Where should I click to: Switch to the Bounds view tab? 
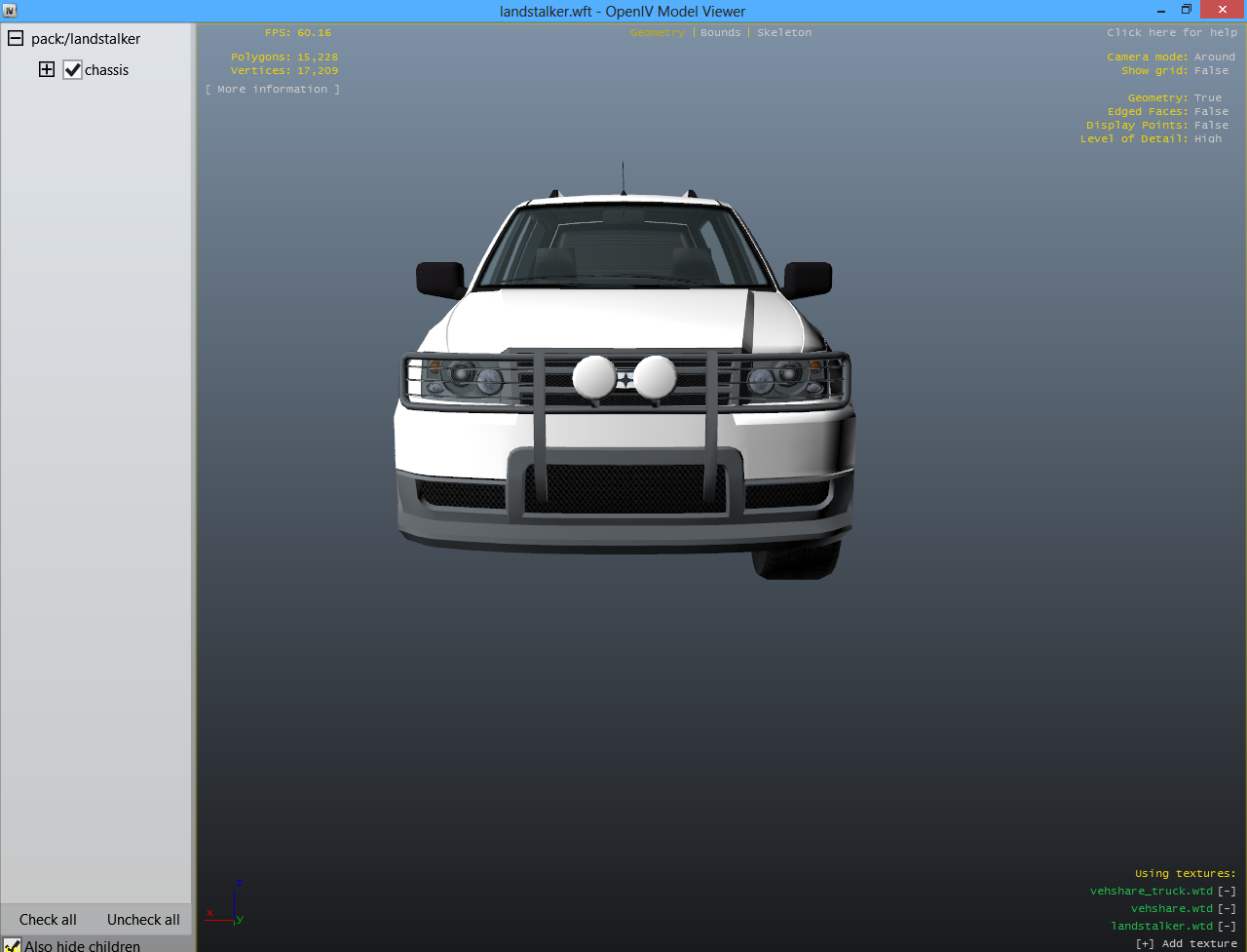click(720, 33)
